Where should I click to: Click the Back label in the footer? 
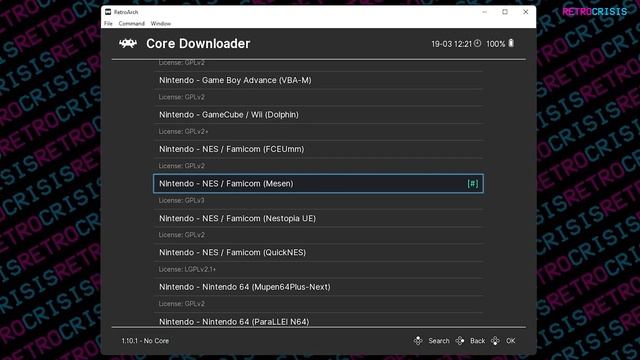coord(477,341)
